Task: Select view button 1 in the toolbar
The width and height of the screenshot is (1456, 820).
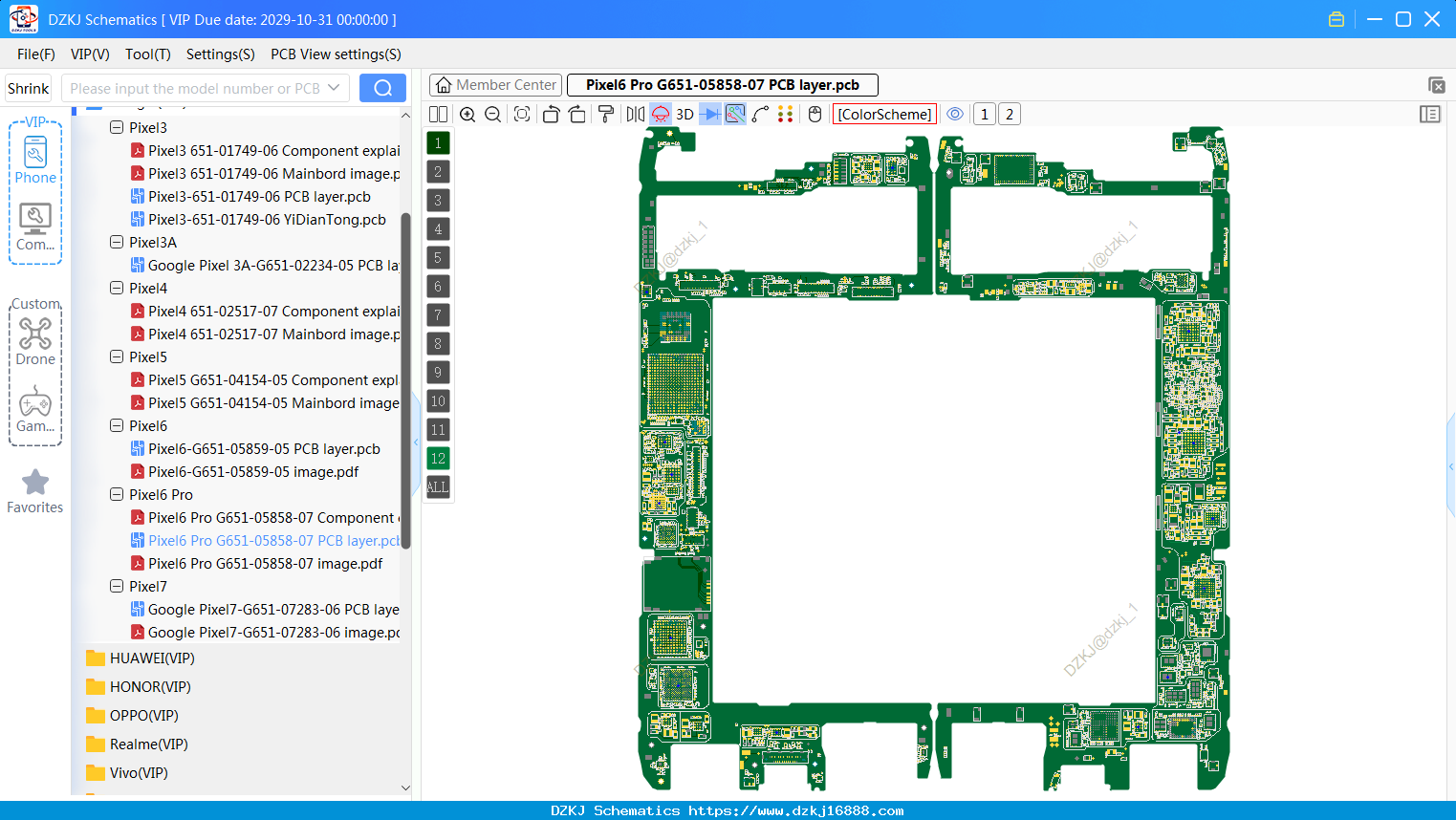Action: point(985,114)
